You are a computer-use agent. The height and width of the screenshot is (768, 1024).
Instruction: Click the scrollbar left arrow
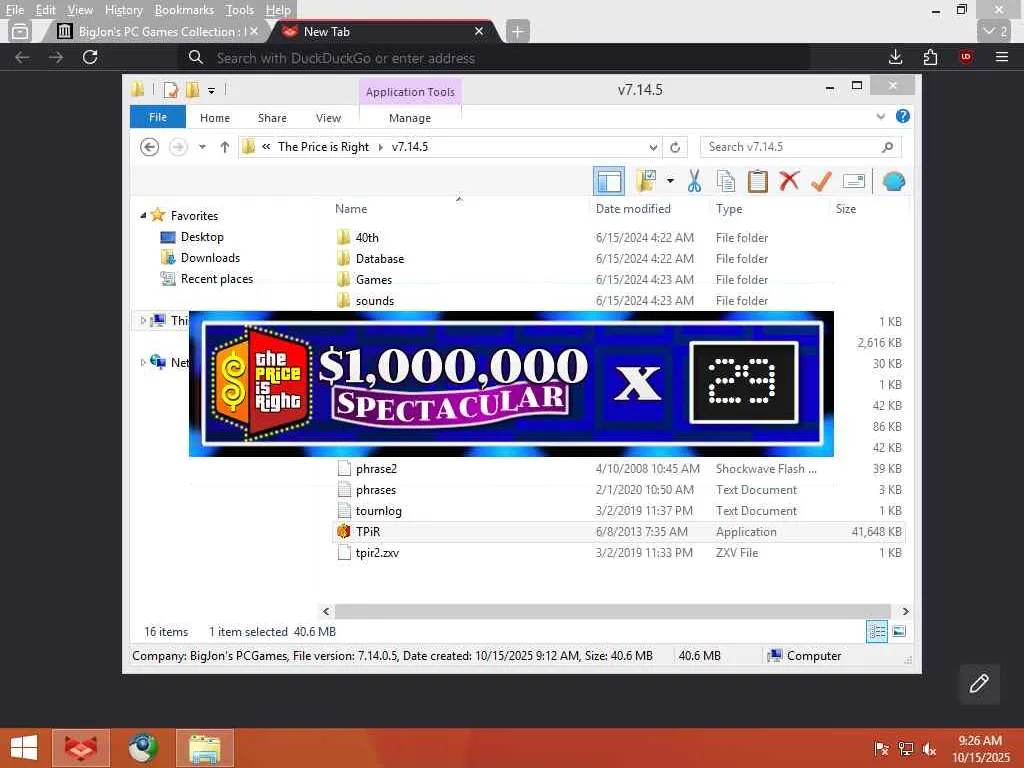point(327,611)
